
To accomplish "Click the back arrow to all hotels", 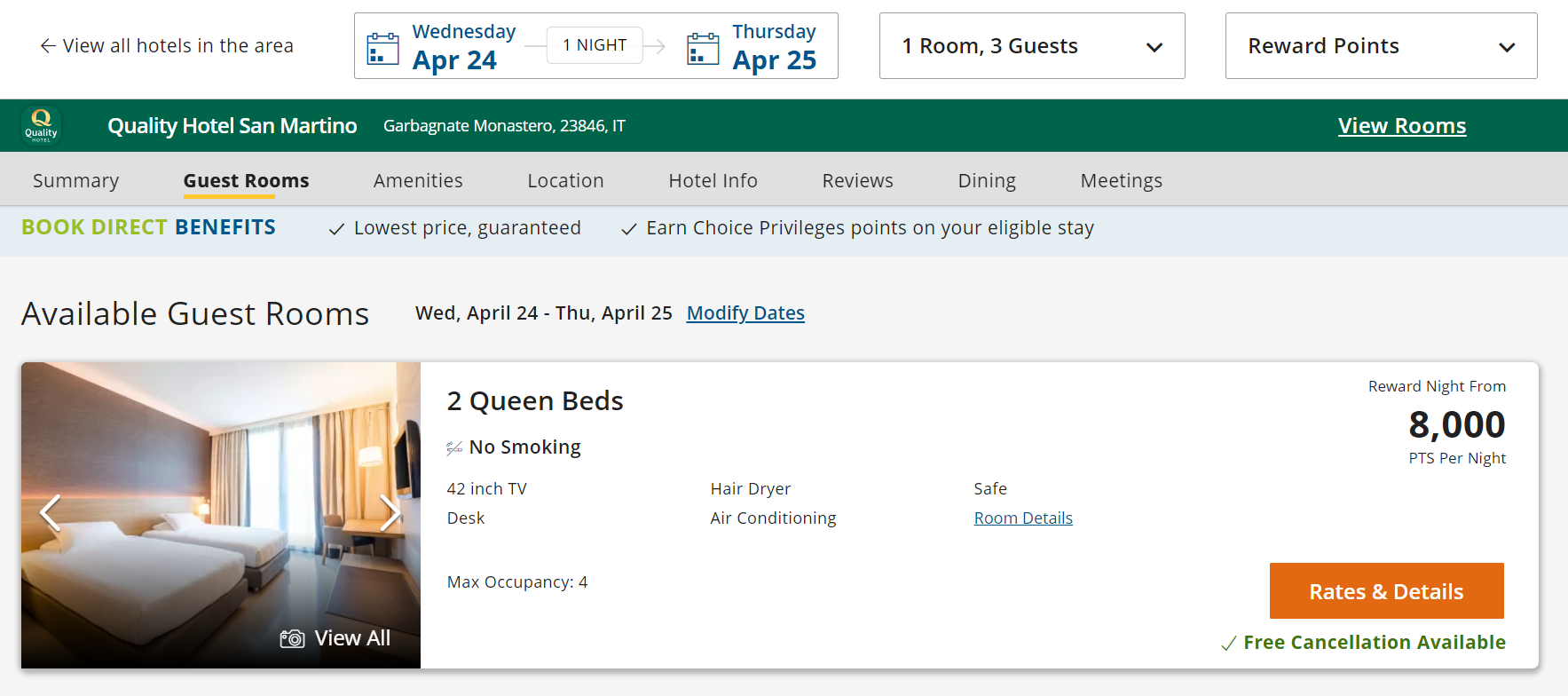I will pos(48,46).
